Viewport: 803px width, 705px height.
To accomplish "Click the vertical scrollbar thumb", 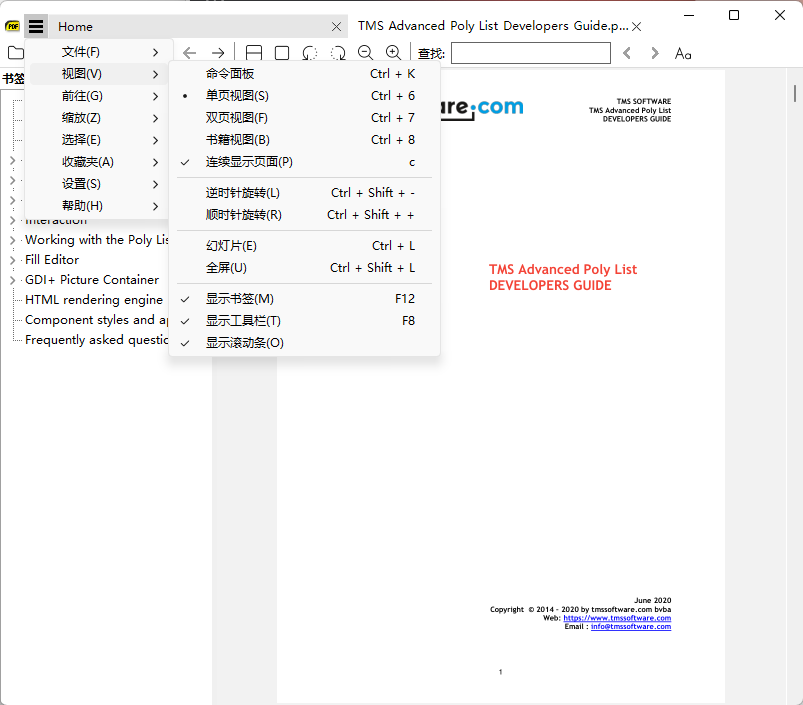I will coord(795,93).
